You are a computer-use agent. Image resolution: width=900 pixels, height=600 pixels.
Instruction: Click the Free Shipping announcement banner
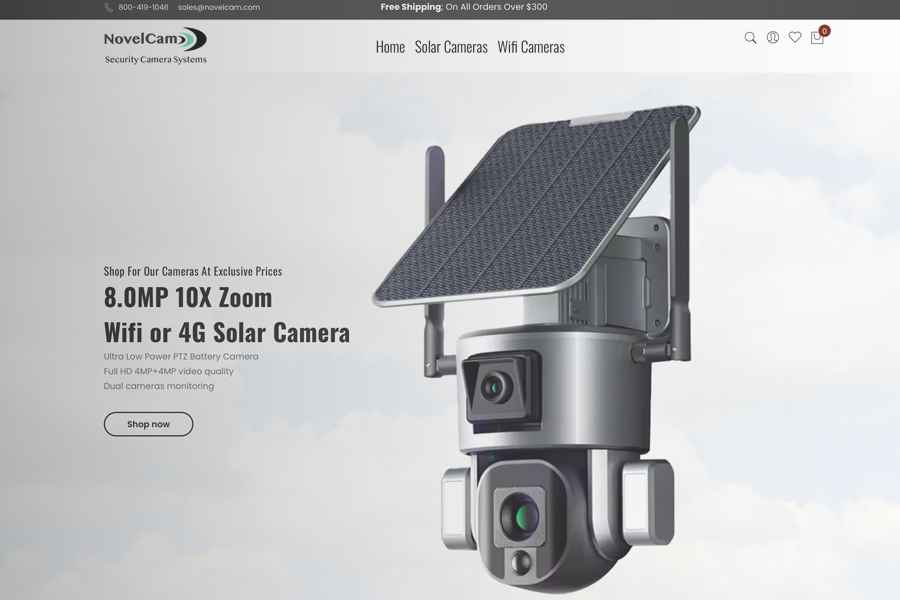pyautogui.click(x=464, y=6)
